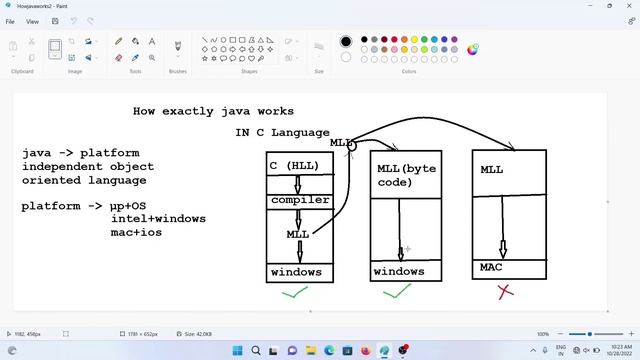Viewport: 640px width, 360px height.
Task: Click the zoom out minus button
Action: coord(560,334)
